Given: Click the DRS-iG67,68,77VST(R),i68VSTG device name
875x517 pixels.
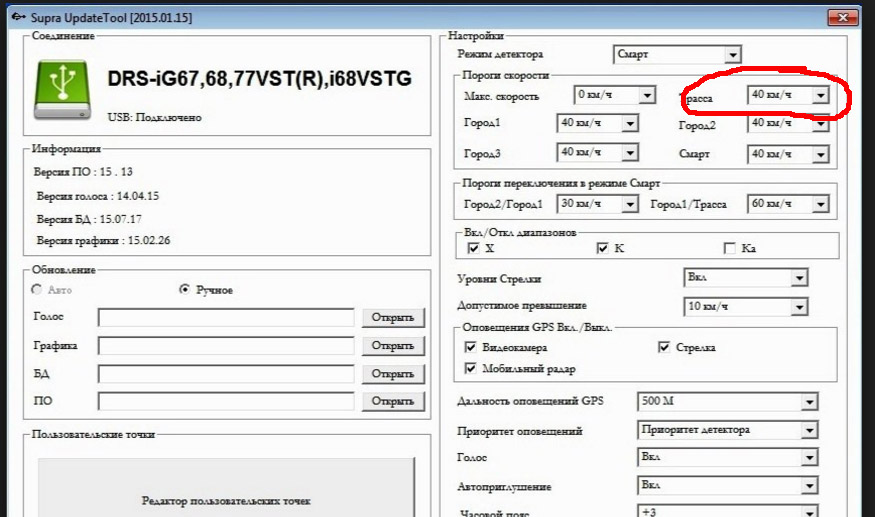Looking at the screenshot, I should tap(259, 79).
